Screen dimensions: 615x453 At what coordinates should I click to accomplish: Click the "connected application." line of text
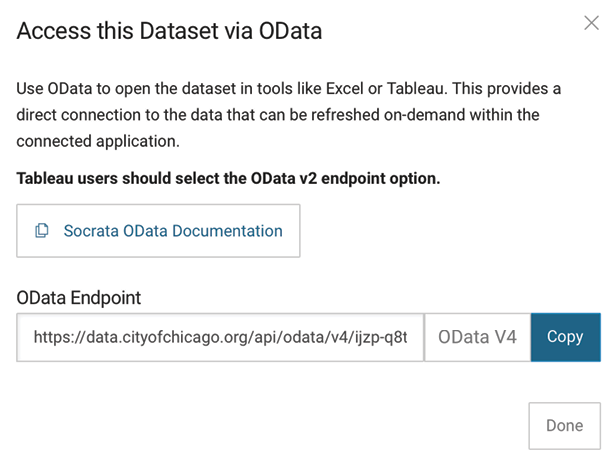[x=98, y=141]
